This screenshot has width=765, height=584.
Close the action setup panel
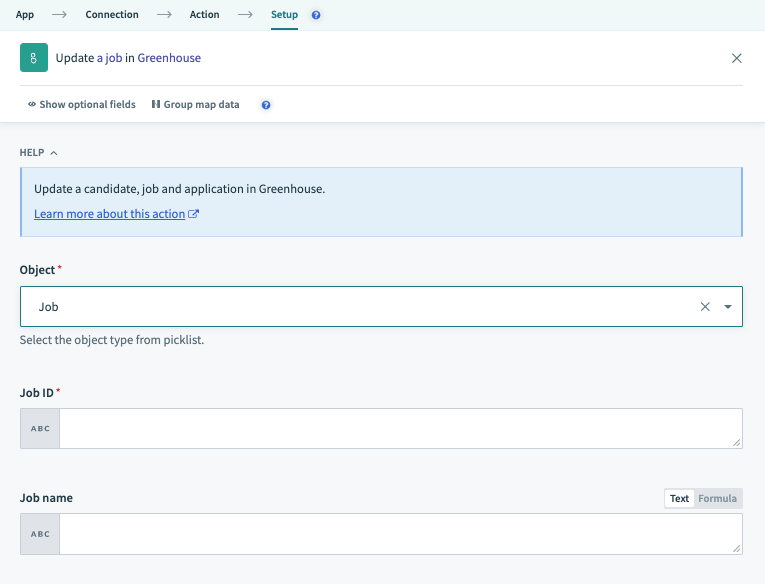pos(737,58)
